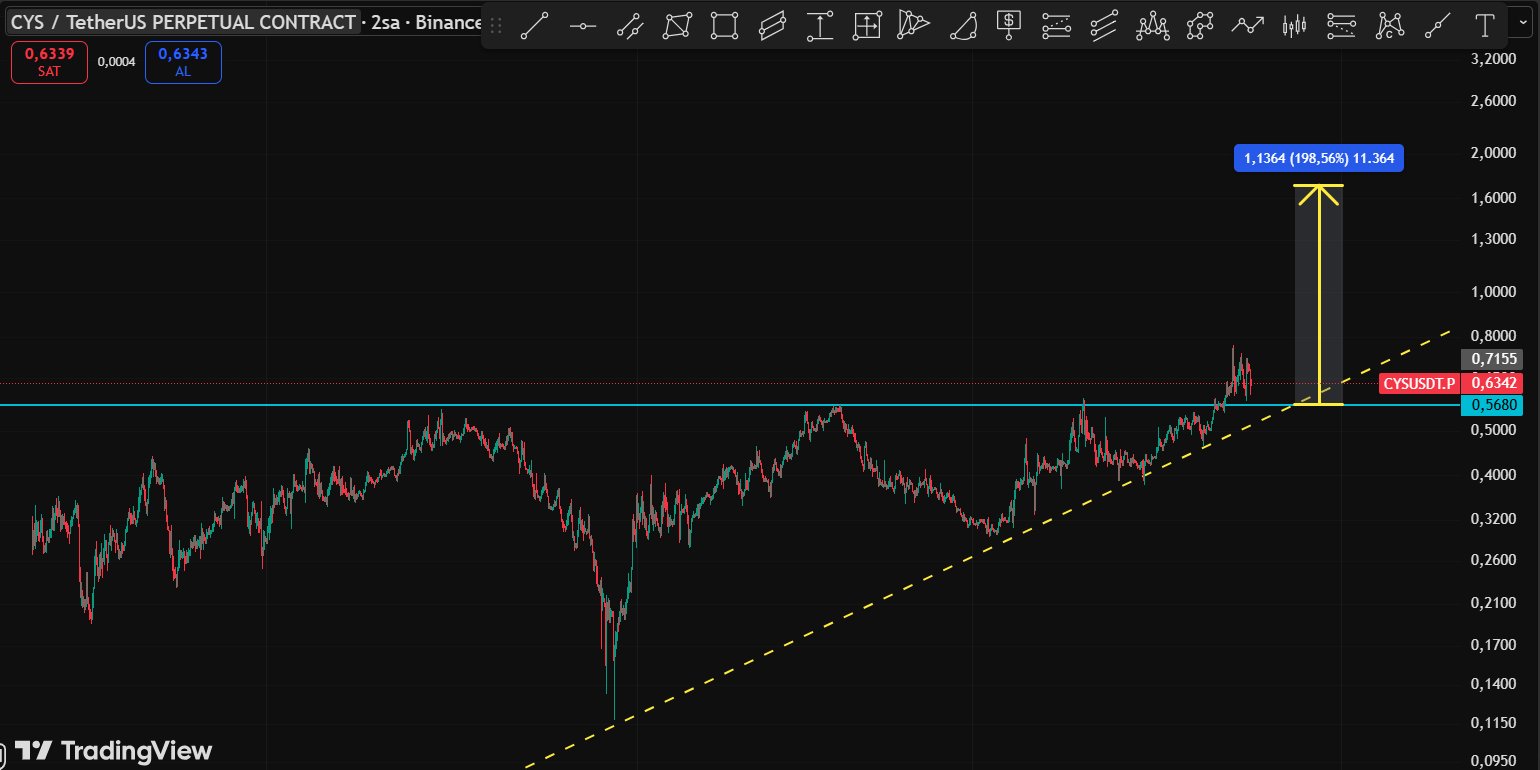Click the 0,0004 spread value
Screen dimensions: 1540x770
click(x=116, y=62)
